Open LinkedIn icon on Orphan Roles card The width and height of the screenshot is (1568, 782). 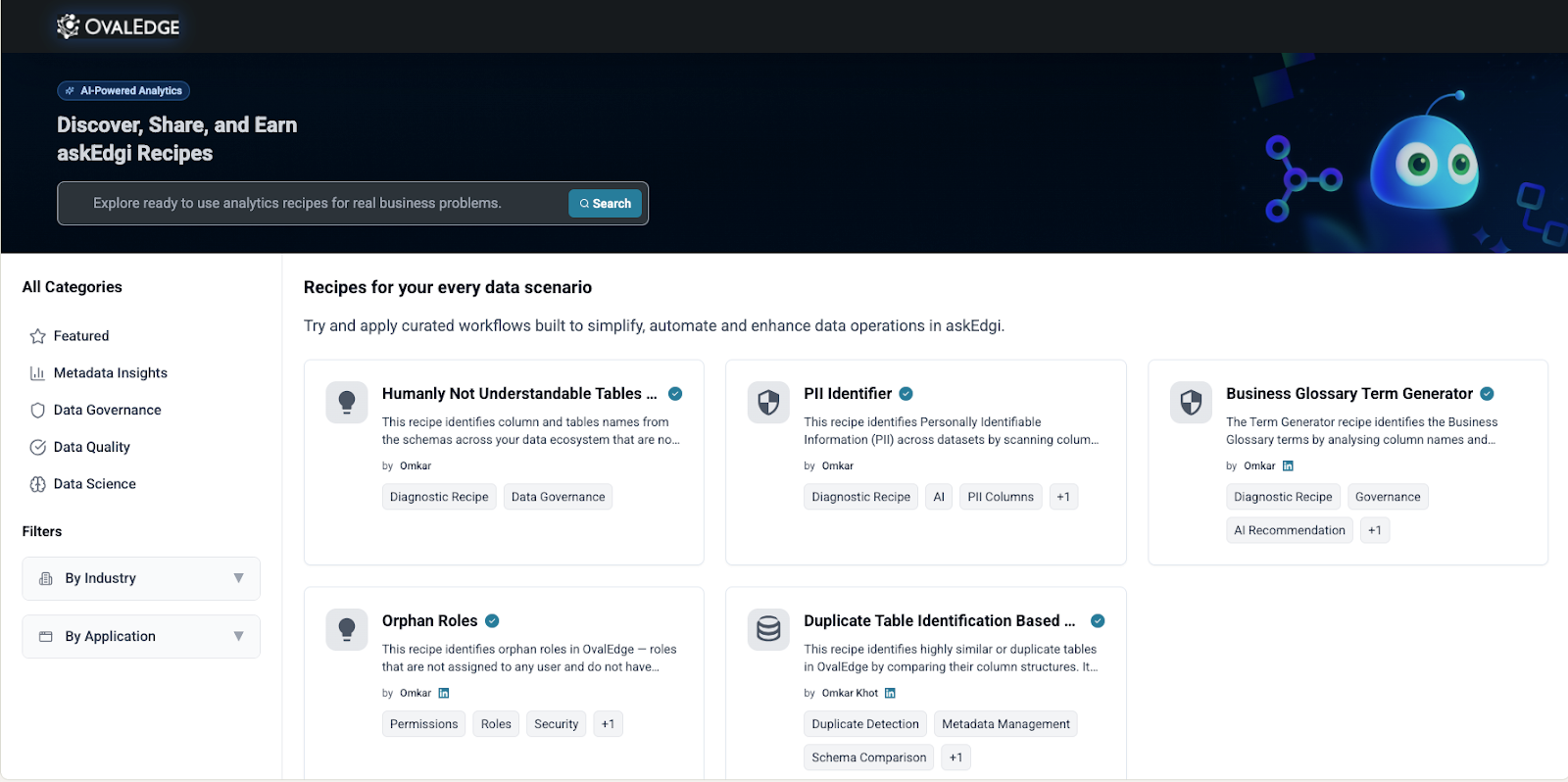pos(444,693)
